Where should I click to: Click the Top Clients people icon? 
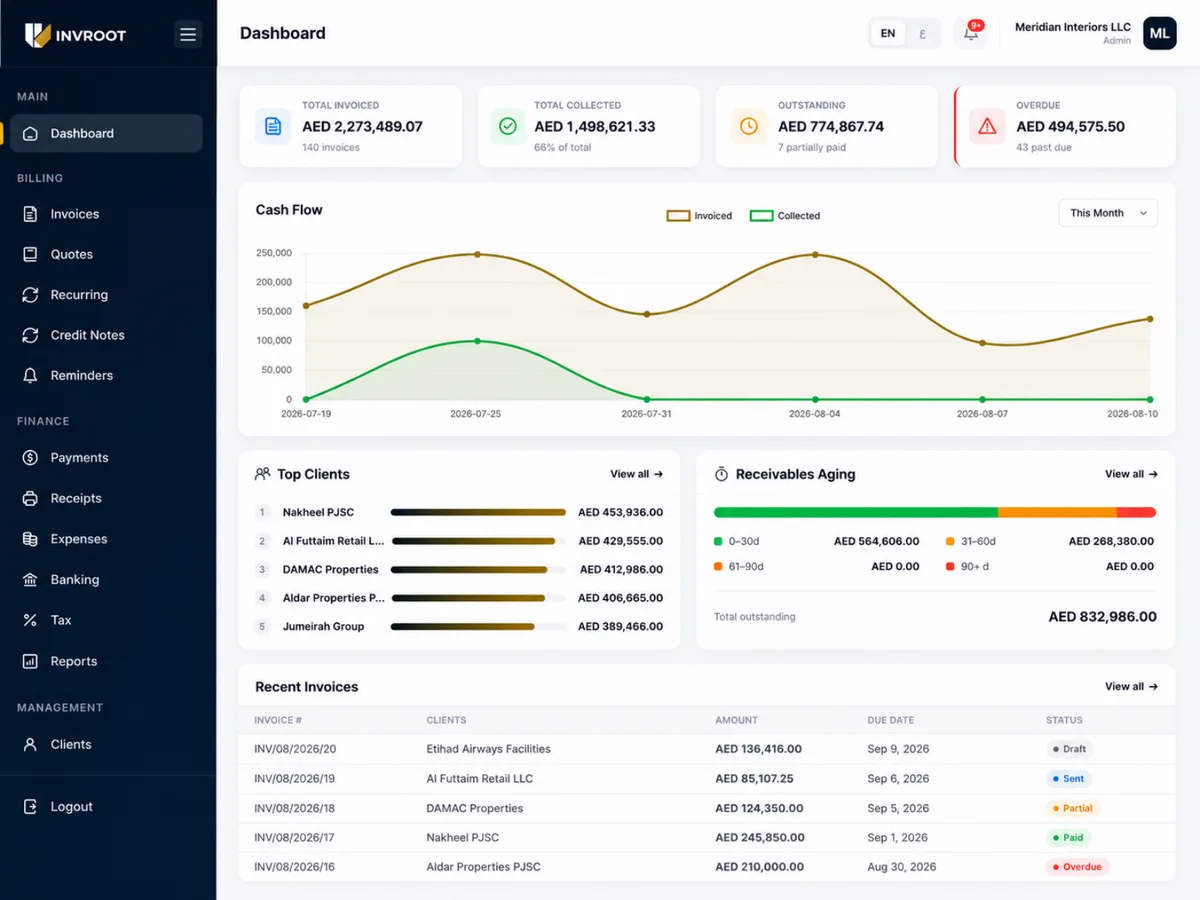click(x=263, y=474)
